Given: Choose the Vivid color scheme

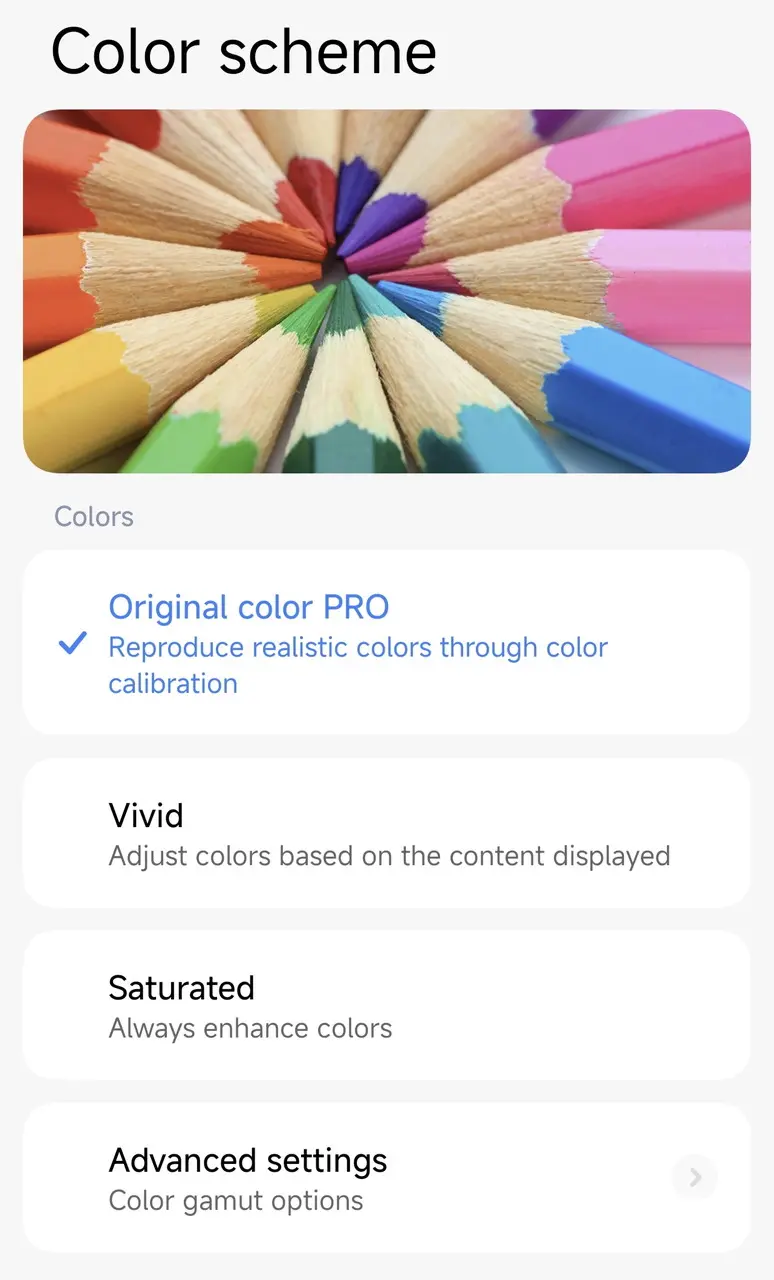Looking at the screenshot, I should [x=146, y=816].
